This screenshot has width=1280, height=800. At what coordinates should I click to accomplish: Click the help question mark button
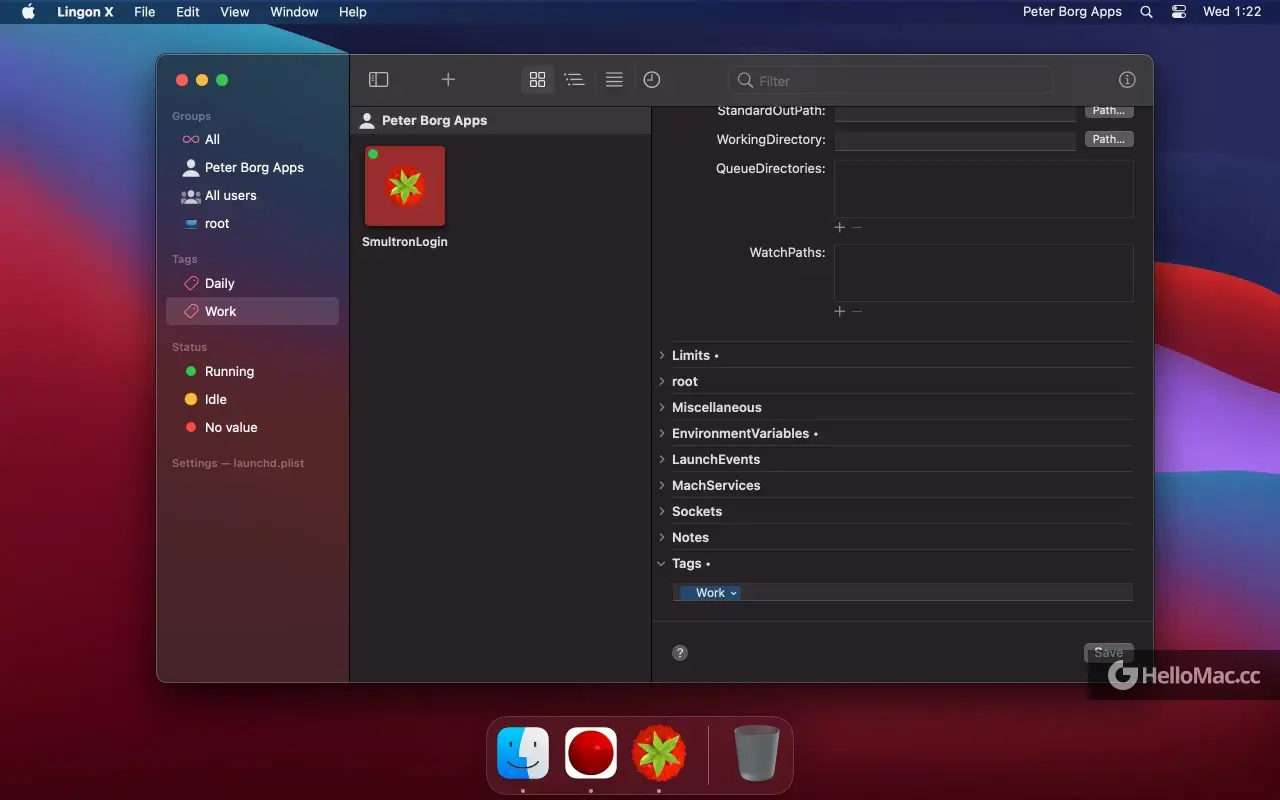680,653
